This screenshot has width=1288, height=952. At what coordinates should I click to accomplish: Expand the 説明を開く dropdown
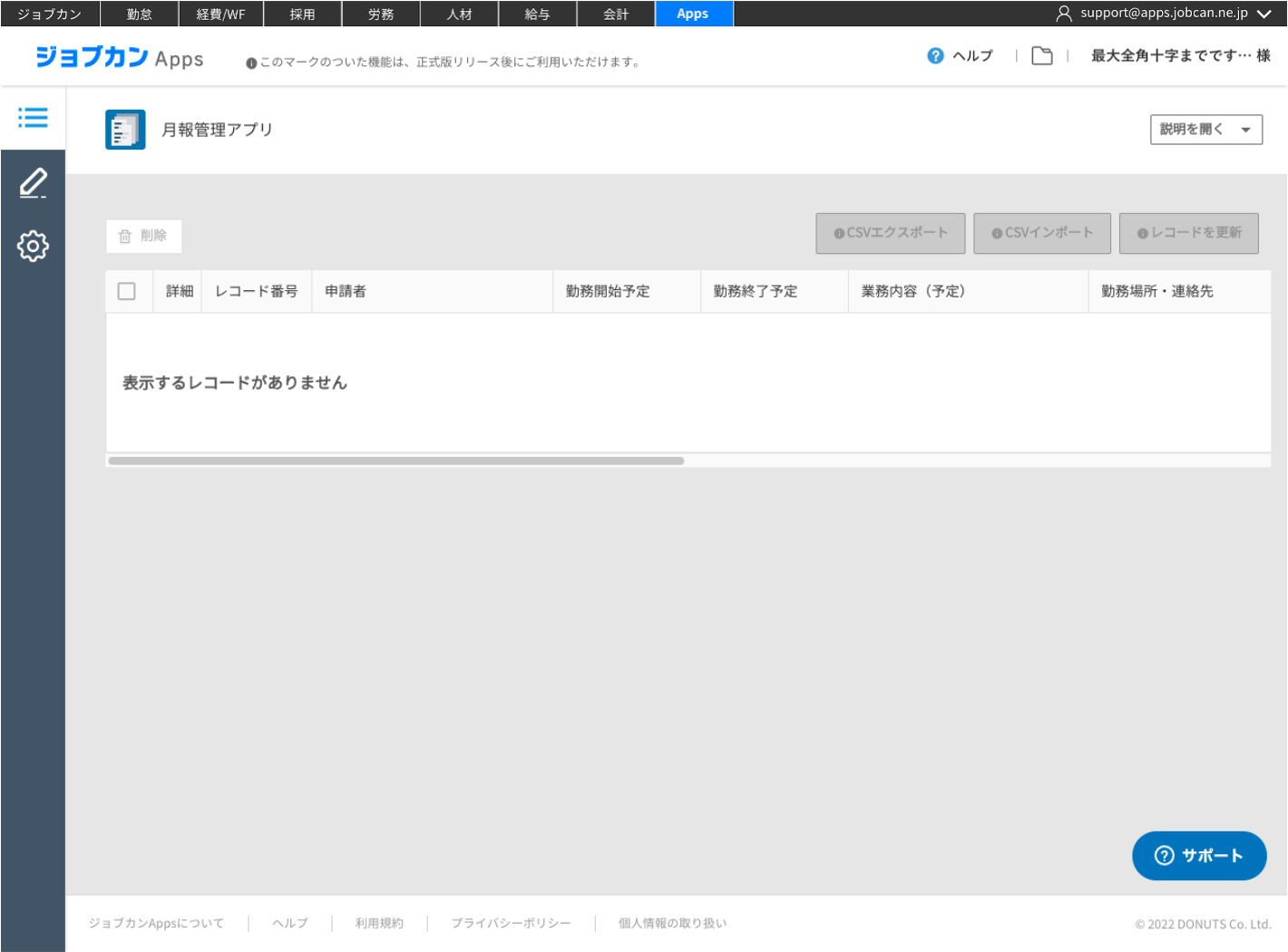(x=1205, y=130)
